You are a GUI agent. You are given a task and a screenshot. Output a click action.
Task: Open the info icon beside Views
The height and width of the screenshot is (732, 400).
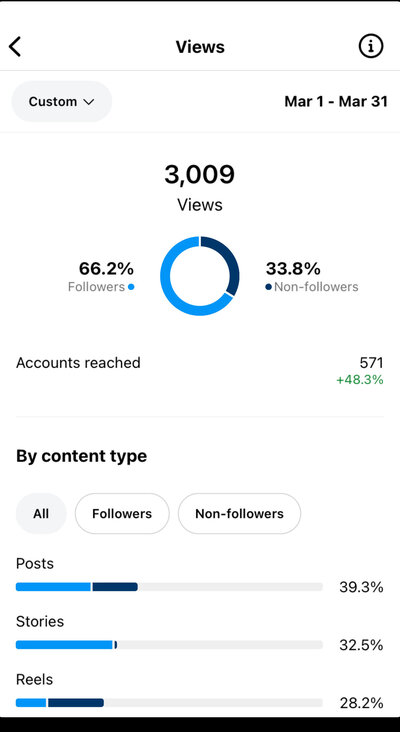point(371,46)
